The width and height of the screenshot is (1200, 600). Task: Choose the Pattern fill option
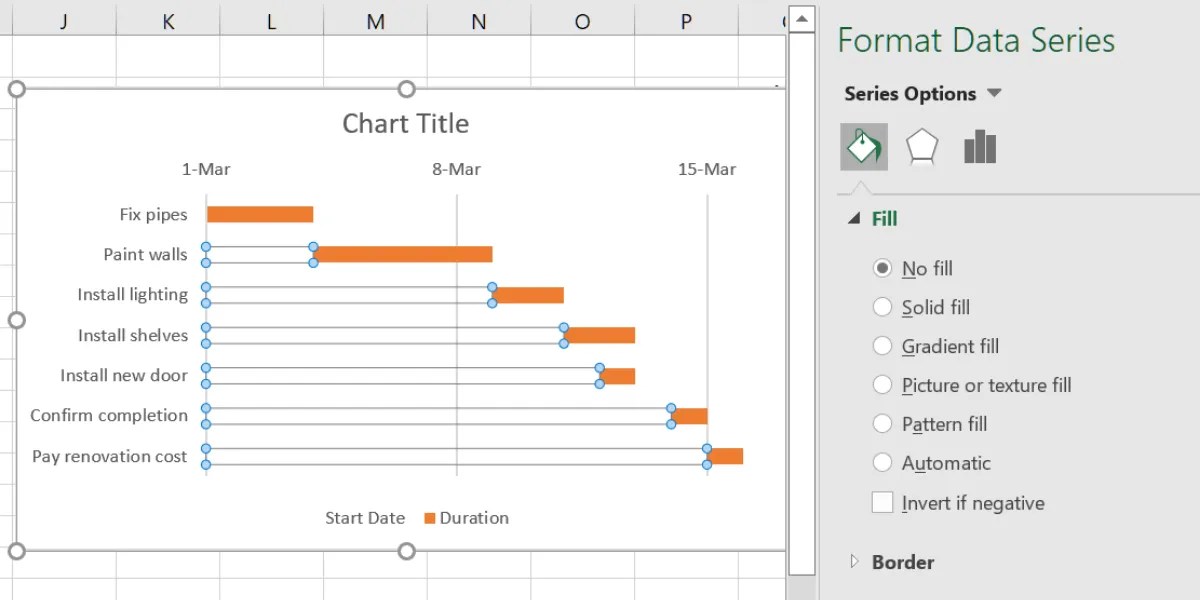click(x=884, y=424)
